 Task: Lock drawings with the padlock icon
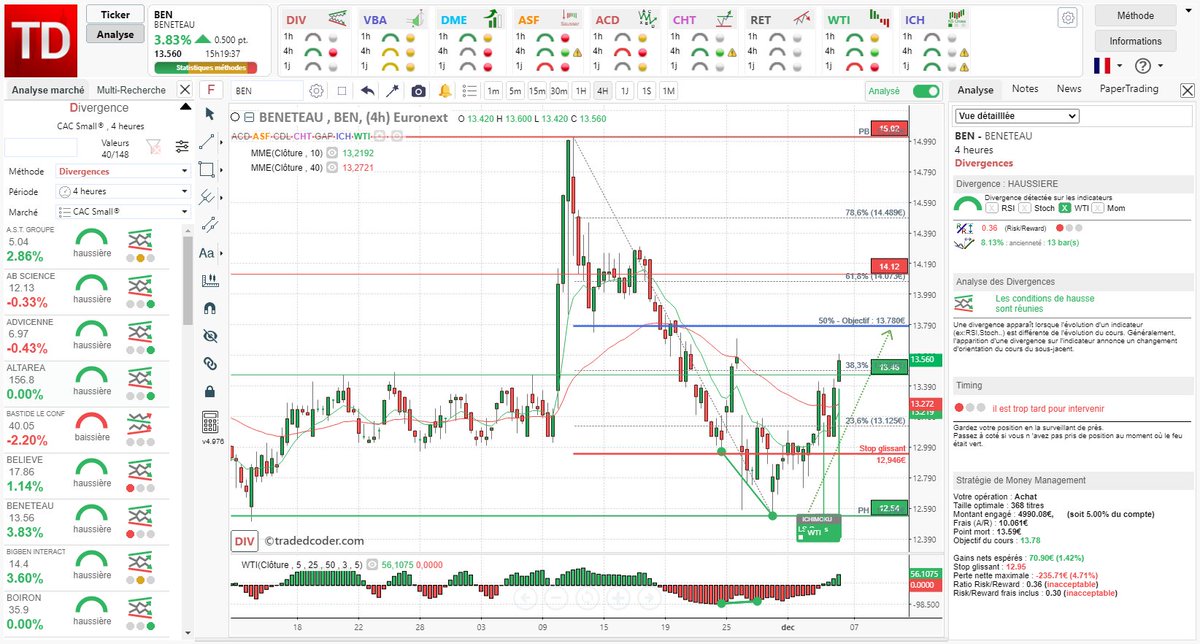pos(209,391)
